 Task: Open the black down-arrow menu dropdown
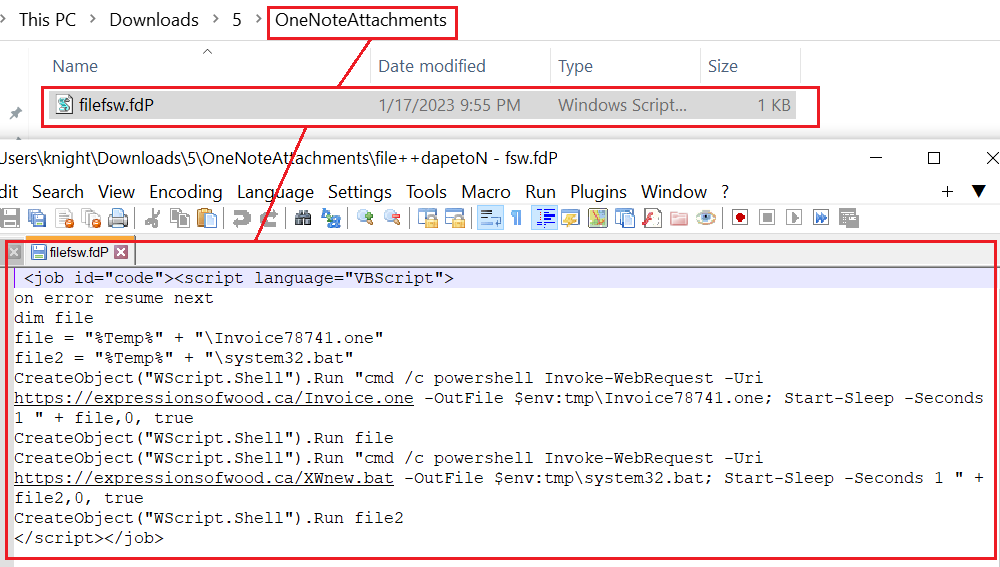(x=979, y=191)
